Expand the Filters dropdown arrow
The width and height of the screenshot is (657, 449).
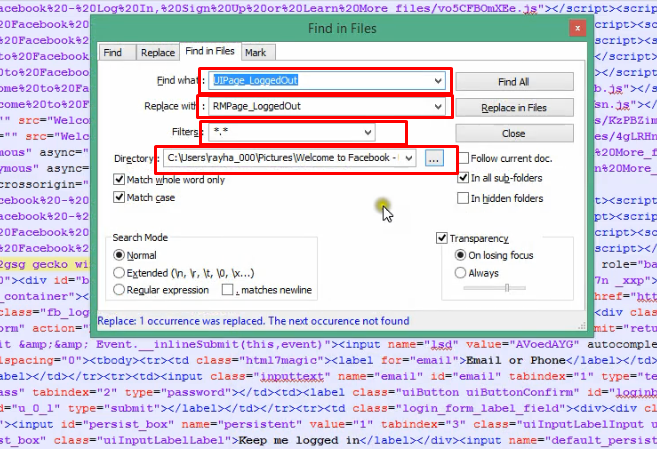click(x=368, y=132)
